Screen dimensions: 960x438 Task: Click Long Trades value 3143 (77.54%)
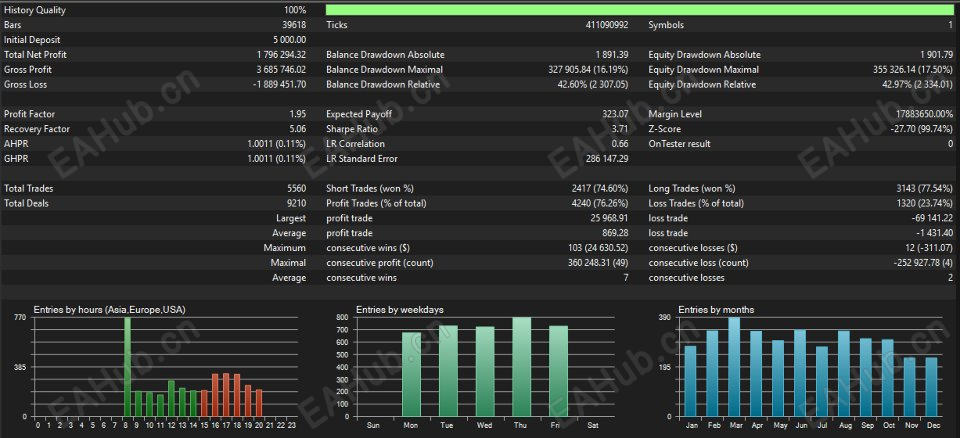pyautogui.click(x=924, y=189)
